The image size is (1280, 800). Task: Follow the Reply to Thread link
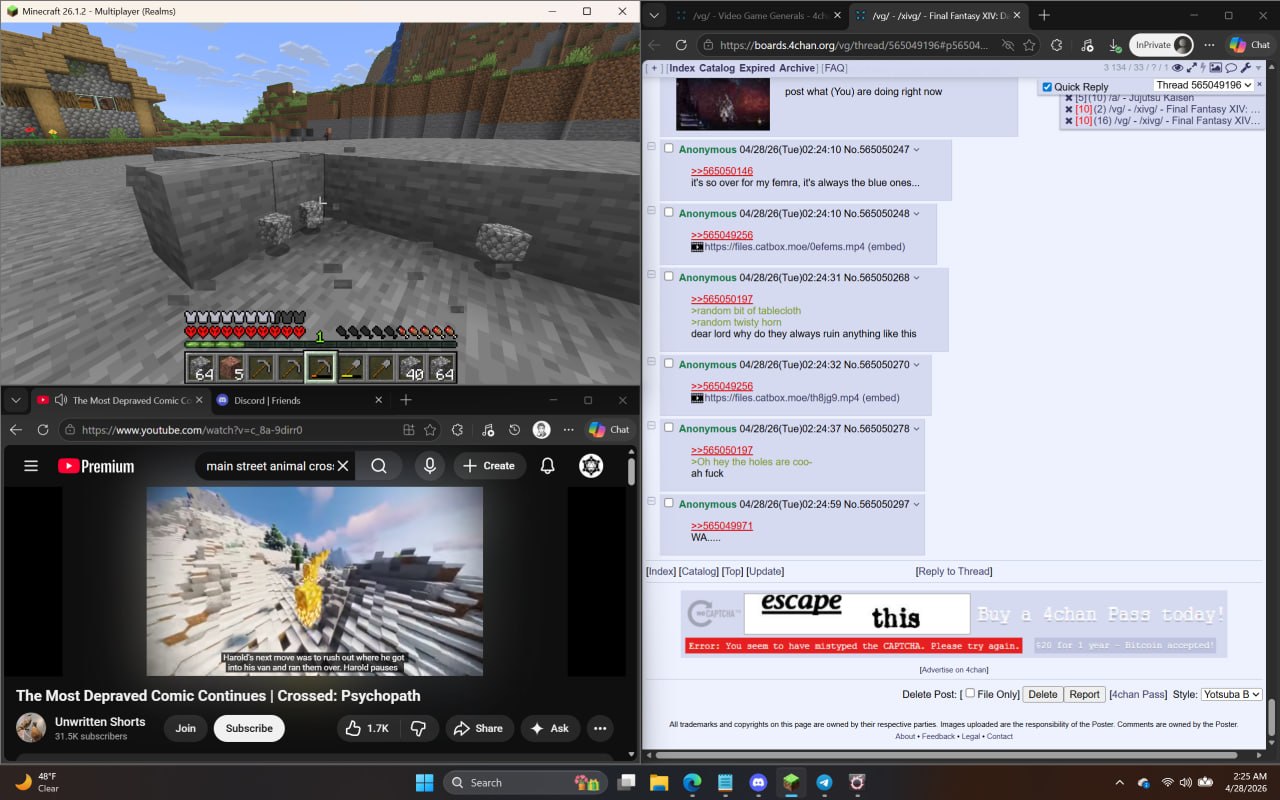tap(954, 571)
